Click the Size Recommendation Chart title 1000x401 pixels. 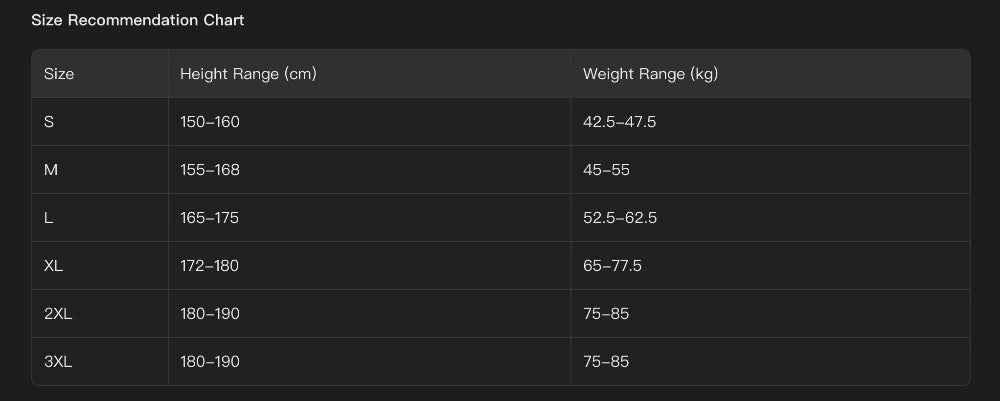coord(137,20)
